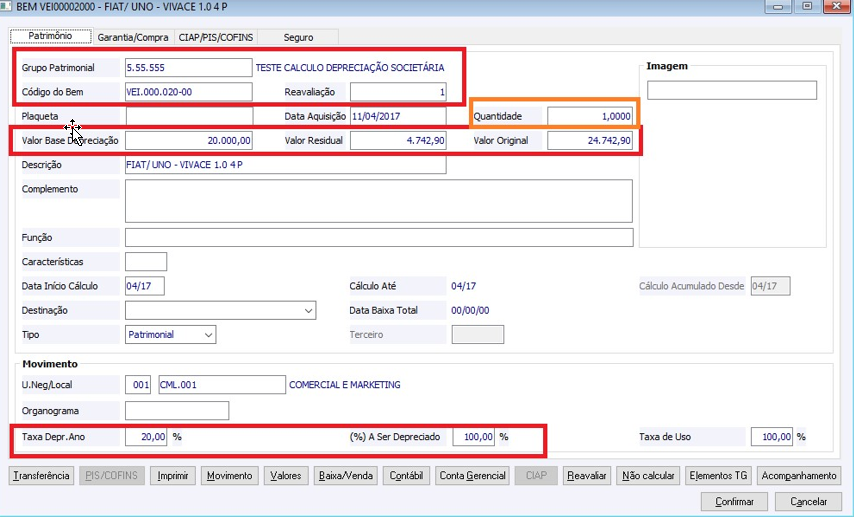Click the Imprimir button
The height and width of the screenshot is (517, 854).
tap(173, 476)
